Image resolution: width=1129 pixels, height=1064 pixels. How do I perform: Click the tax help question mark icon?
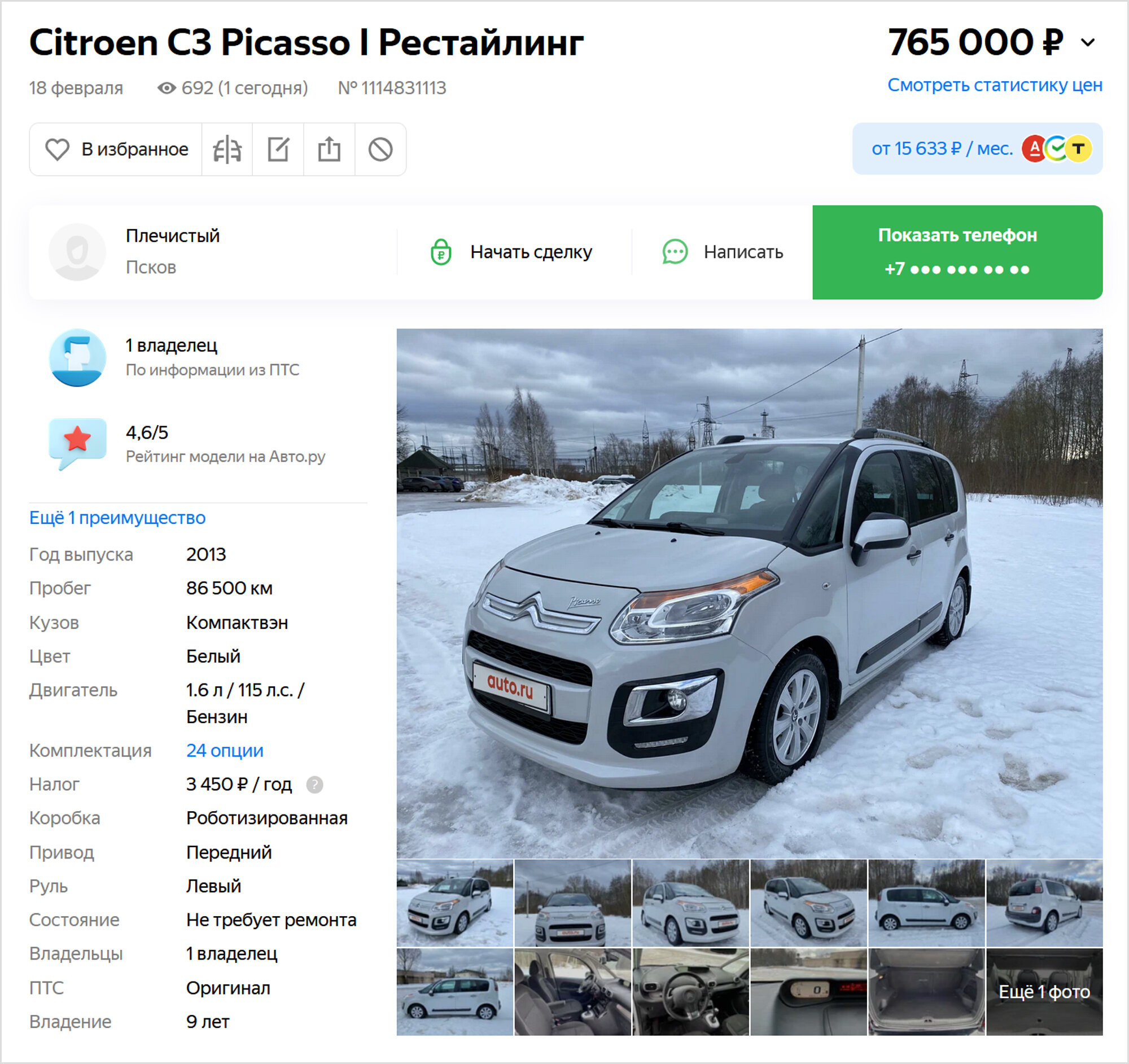point(314,785)
